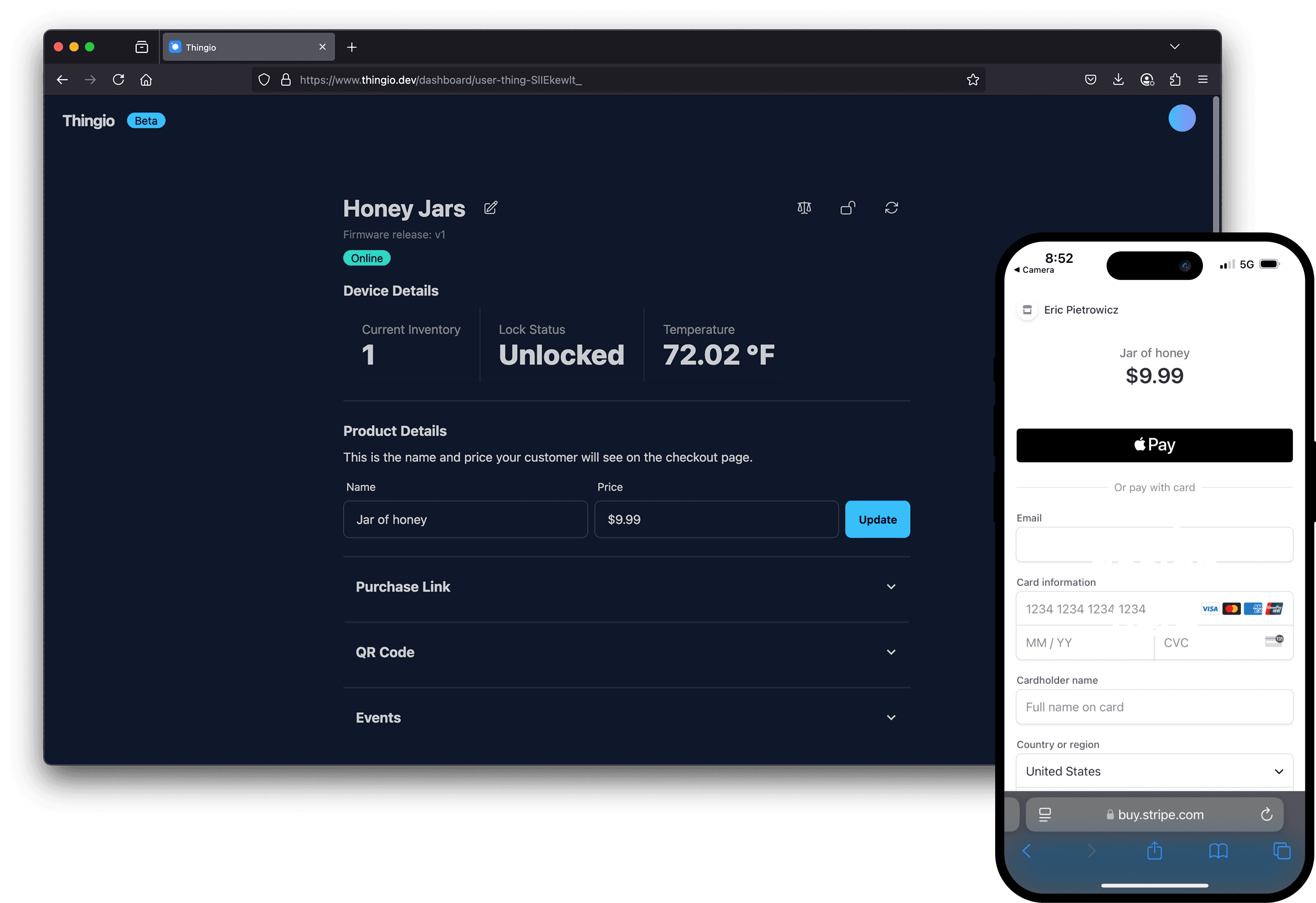Open the United States country dropdown
1316x903 pixels.
pos(1154,771)
